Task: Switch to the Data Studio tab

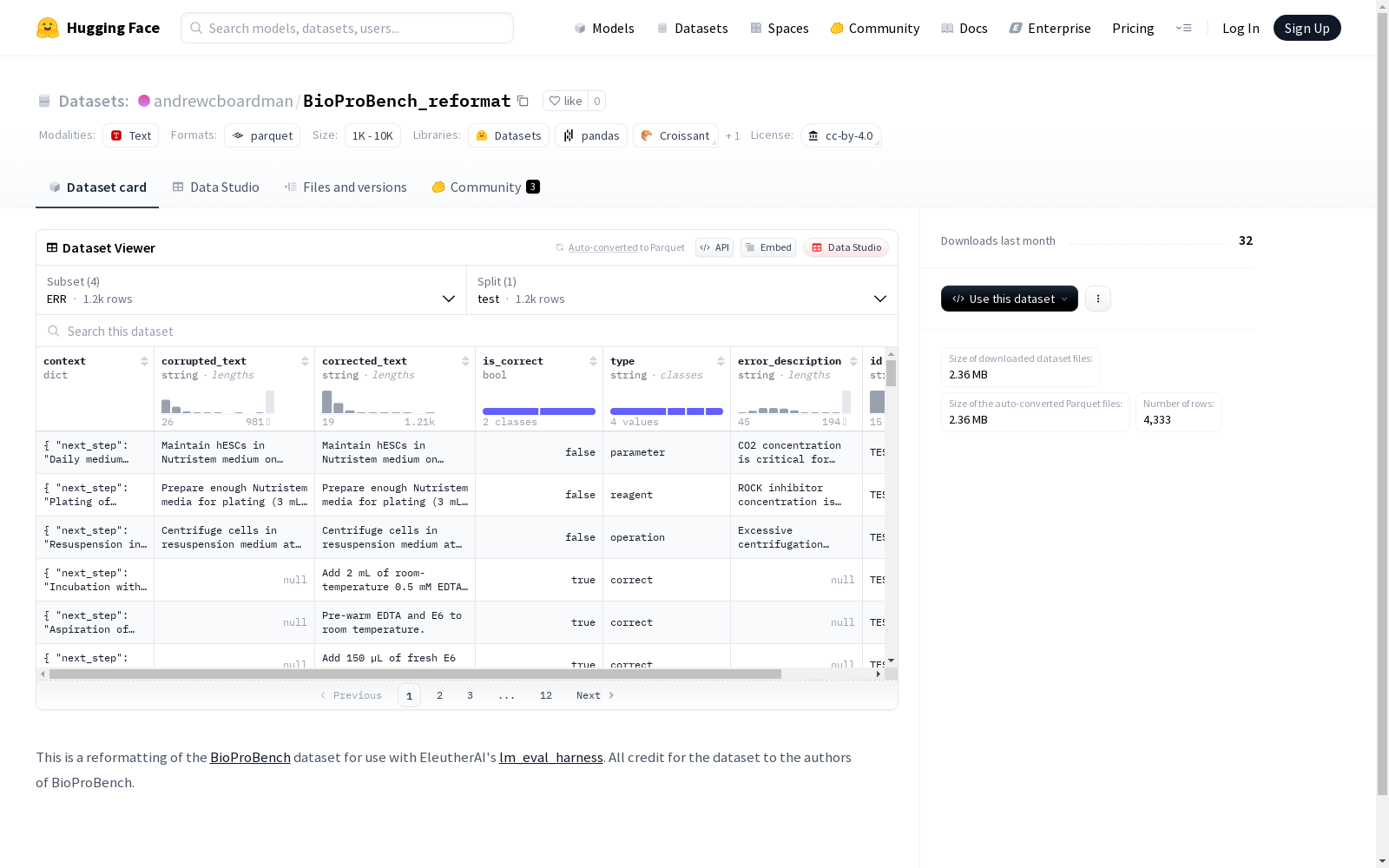Action: coord(215,187)
